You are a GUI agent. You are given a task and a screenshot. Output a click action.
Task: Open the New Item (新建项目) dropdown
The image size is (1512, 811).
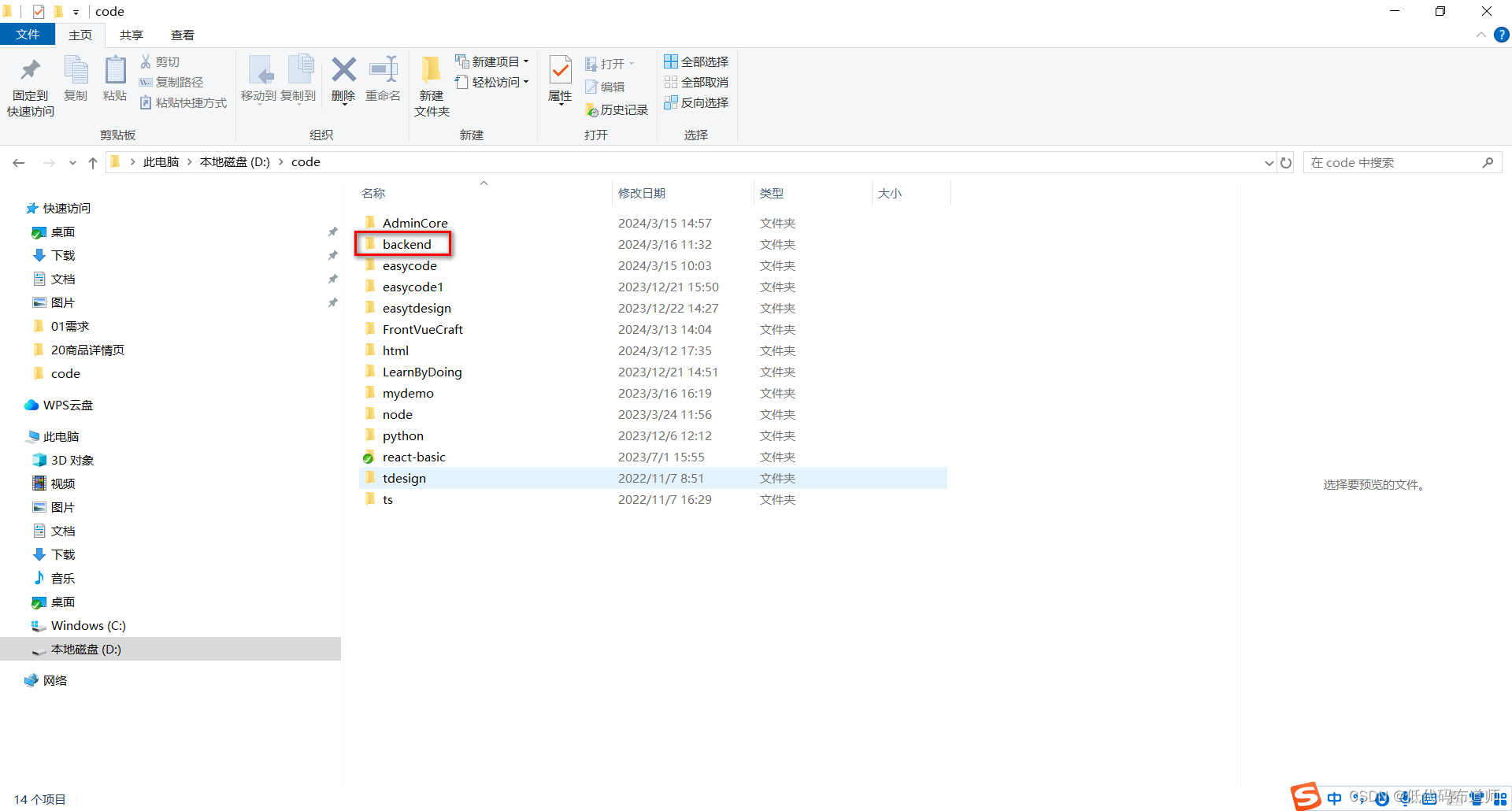click(492, 61)
